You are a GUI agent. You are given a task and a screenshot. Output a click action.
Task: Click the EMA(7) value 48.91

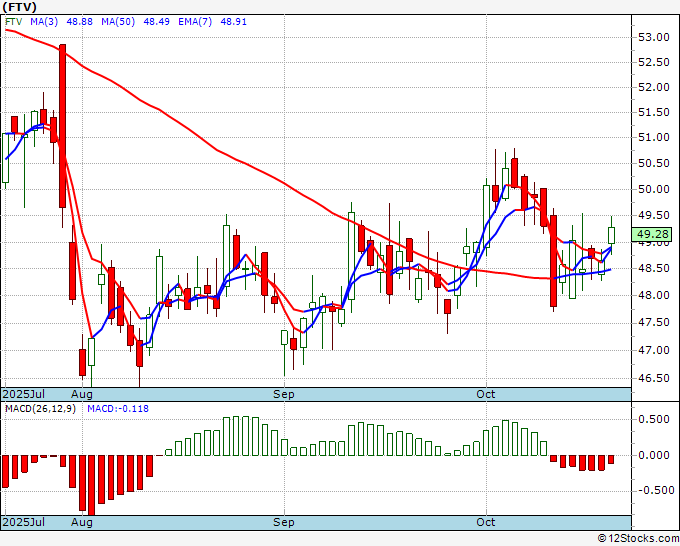234,21
